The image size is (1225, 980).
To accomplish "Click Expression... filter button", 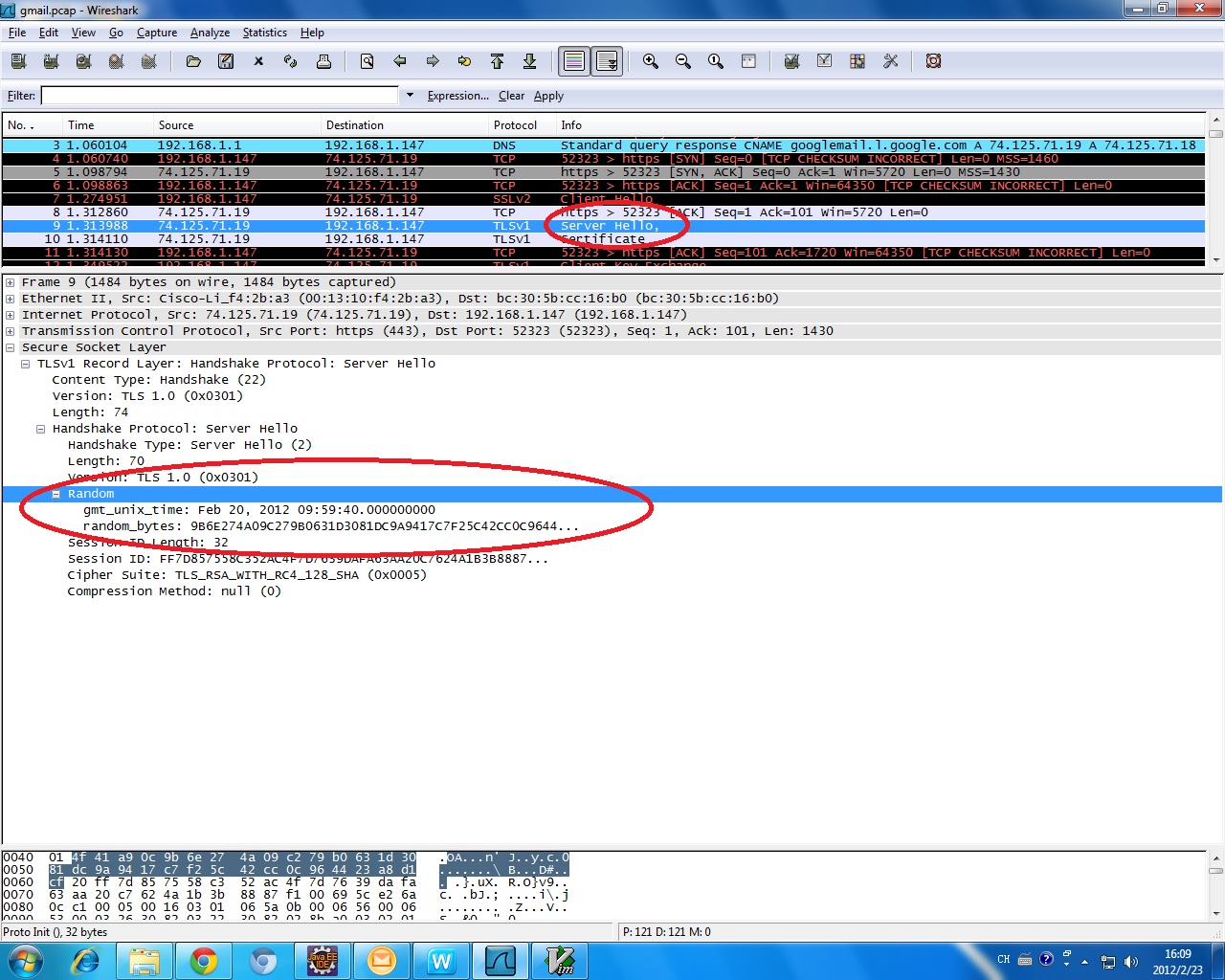I will (x=457, y=96).
